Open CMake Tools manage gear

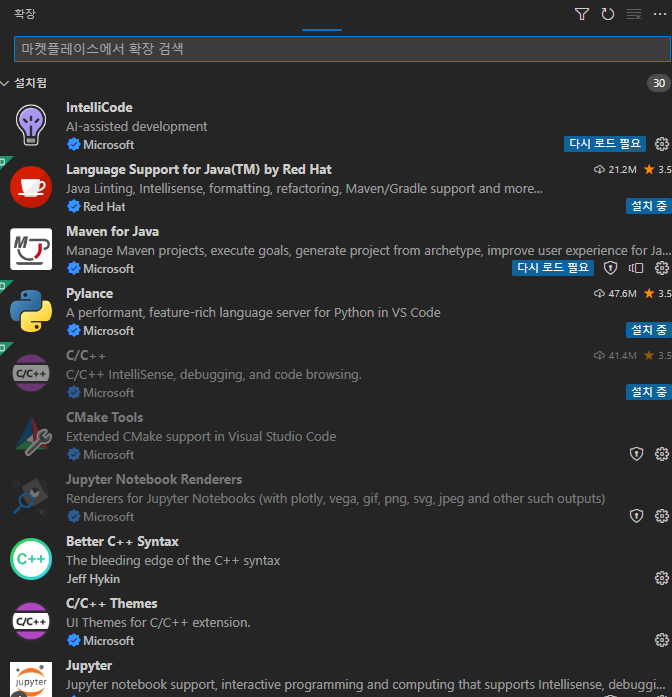tap(661, 454)
